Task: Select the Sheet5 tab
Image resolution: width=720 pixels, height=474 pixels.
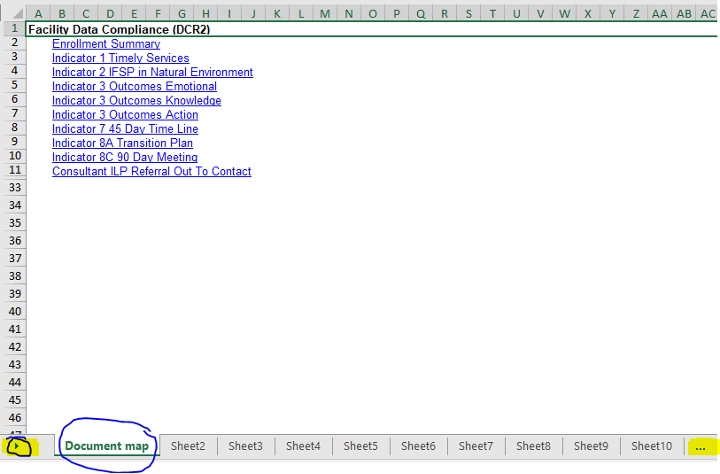Action: pos(361,446)
